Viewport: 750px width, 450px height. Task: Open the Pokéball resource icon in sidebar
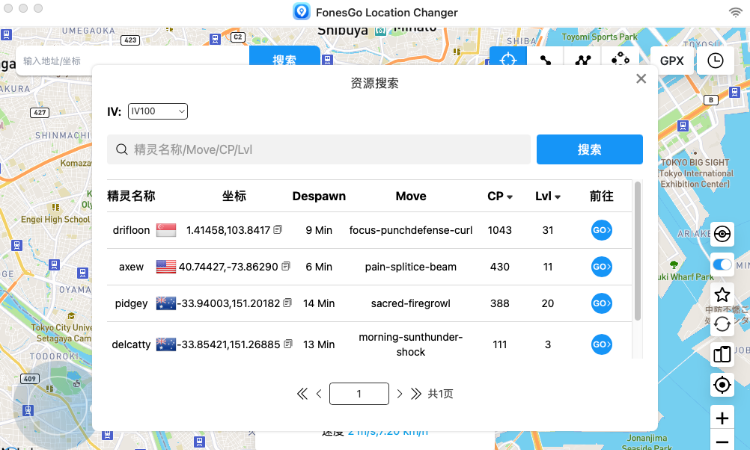pyautogui.click(x=722, y=234)
